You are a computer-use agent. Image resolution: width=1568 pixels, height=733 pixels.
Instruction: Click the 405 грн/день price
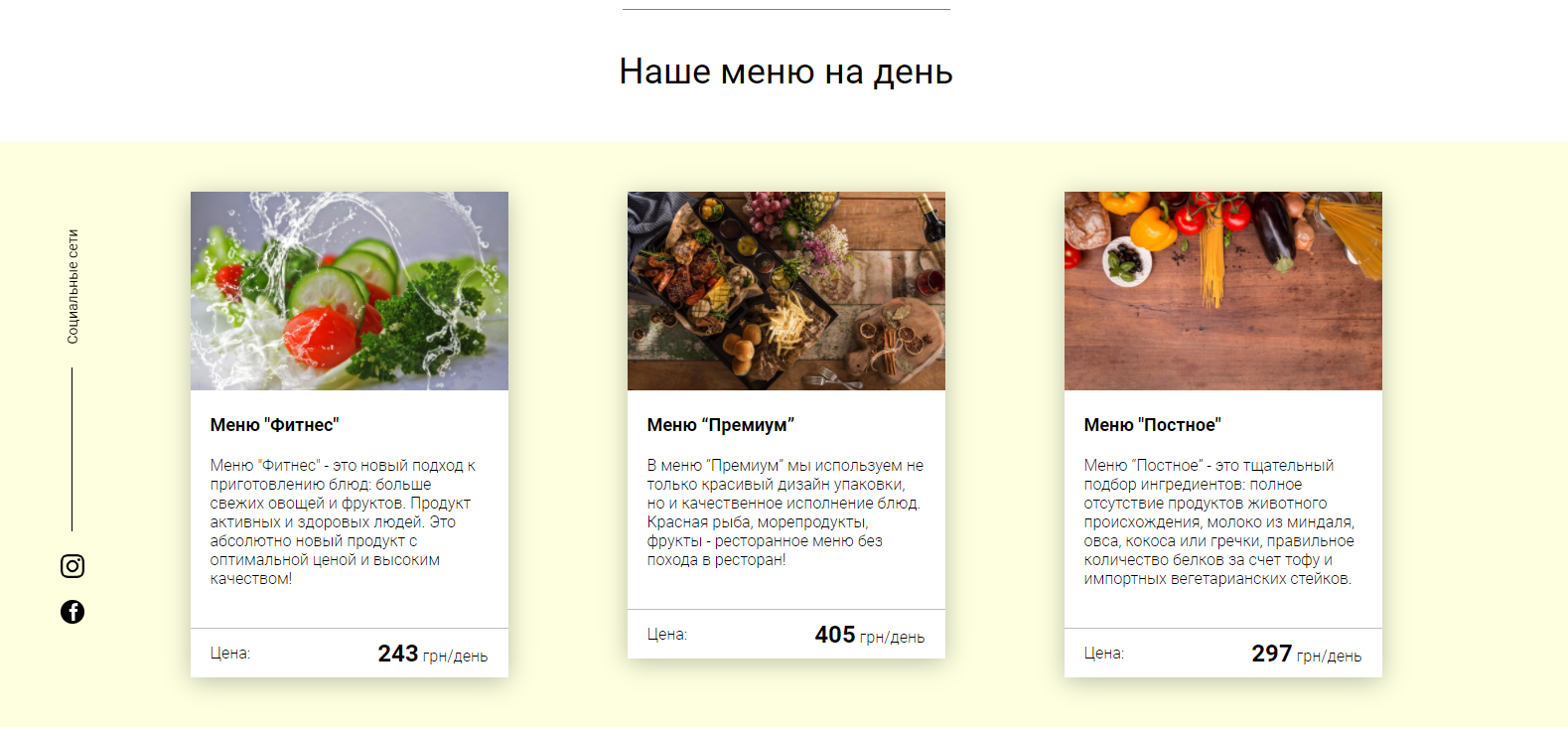pos(870,635)
